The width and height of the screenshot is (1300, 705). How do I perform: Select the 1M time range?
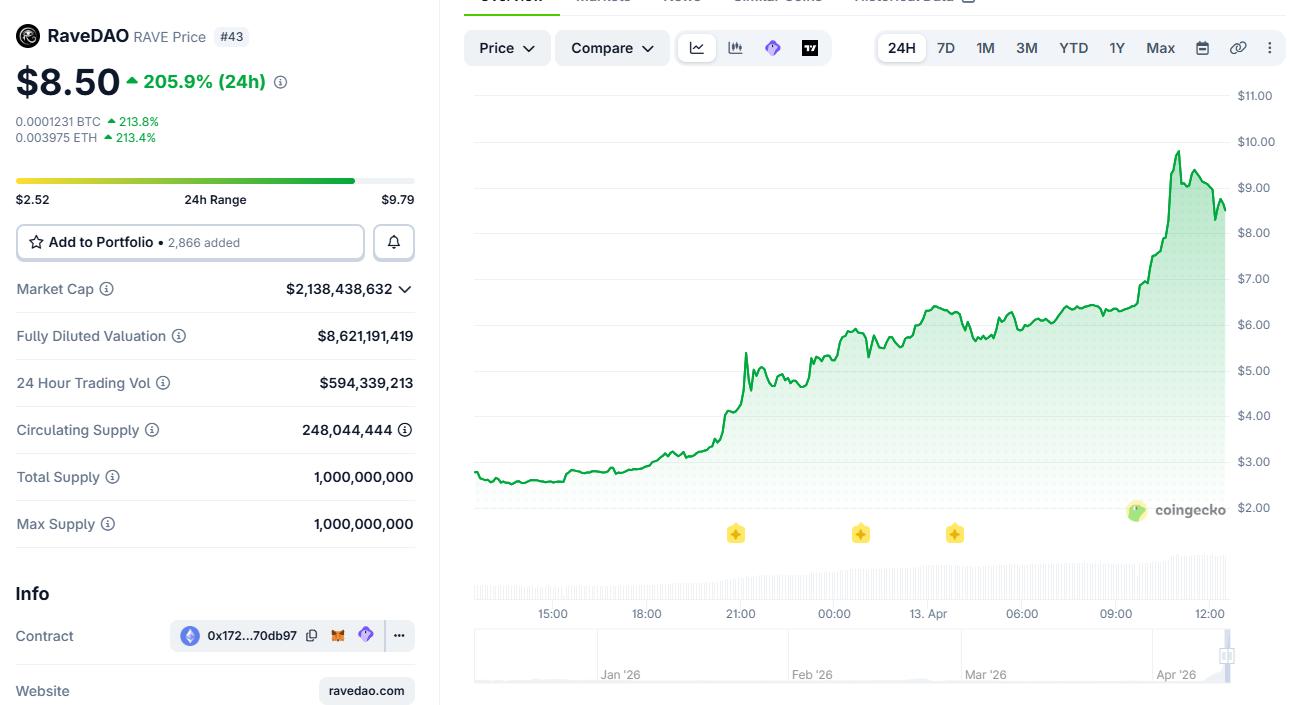pos(985,48)
